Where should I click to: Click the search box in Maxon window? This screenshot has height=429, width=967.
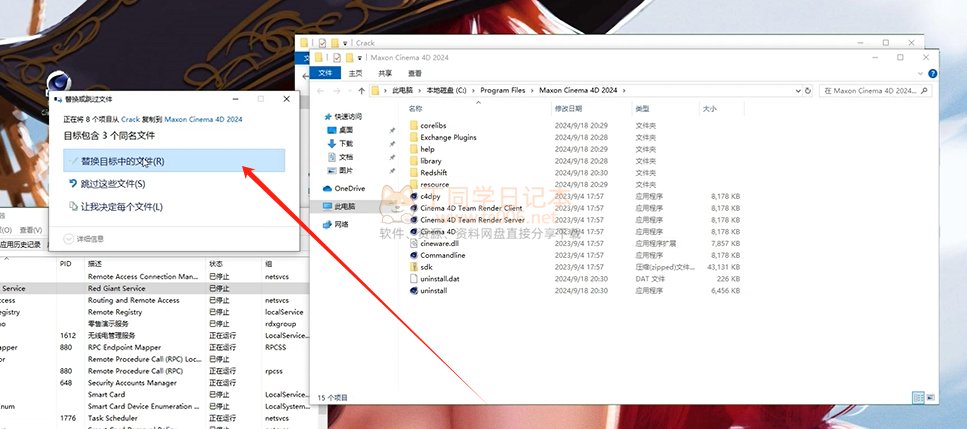pos(875,91)
